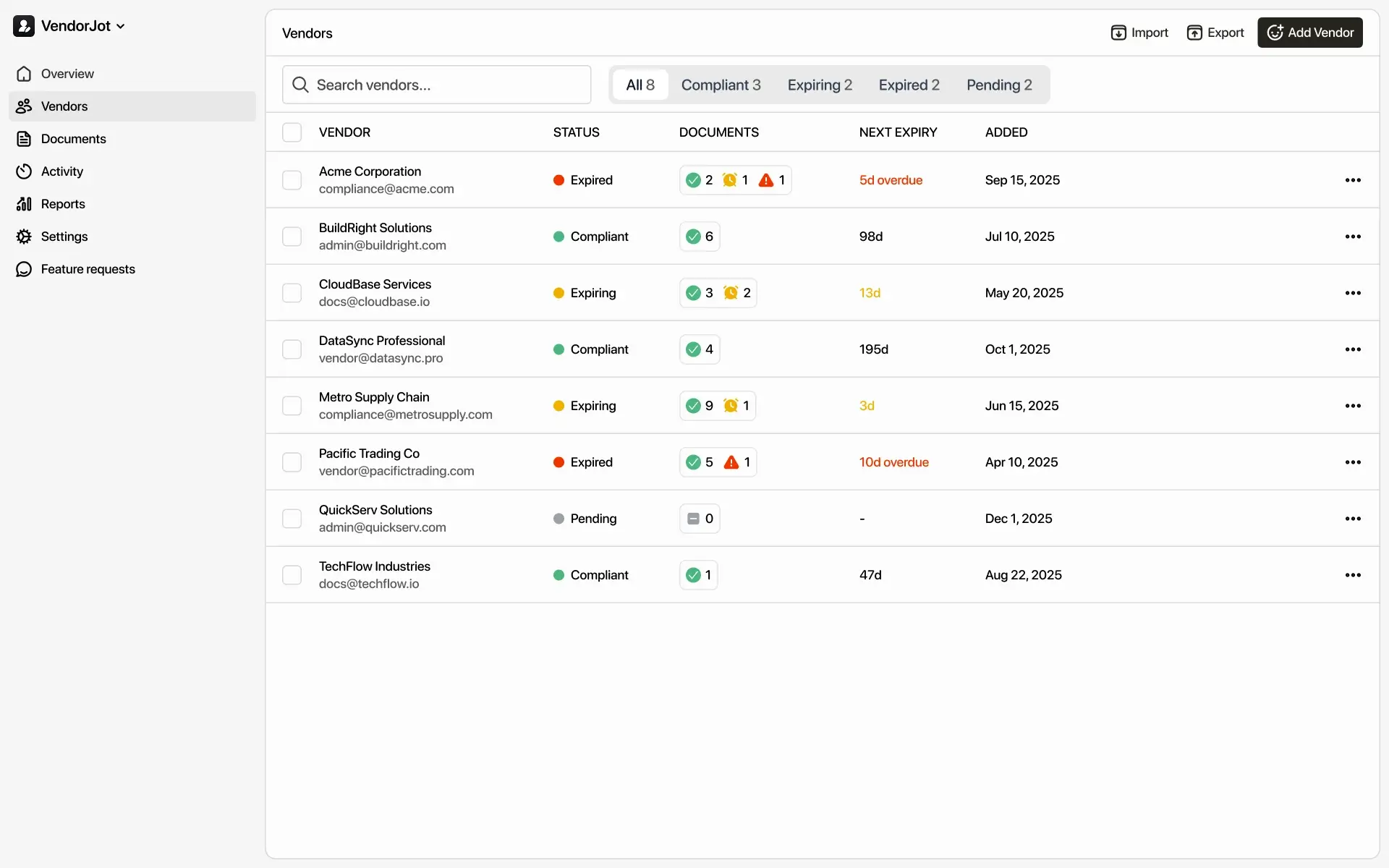
Task: Toggle the select-all vendors checkbox
Action: click(x=292, y=132)
